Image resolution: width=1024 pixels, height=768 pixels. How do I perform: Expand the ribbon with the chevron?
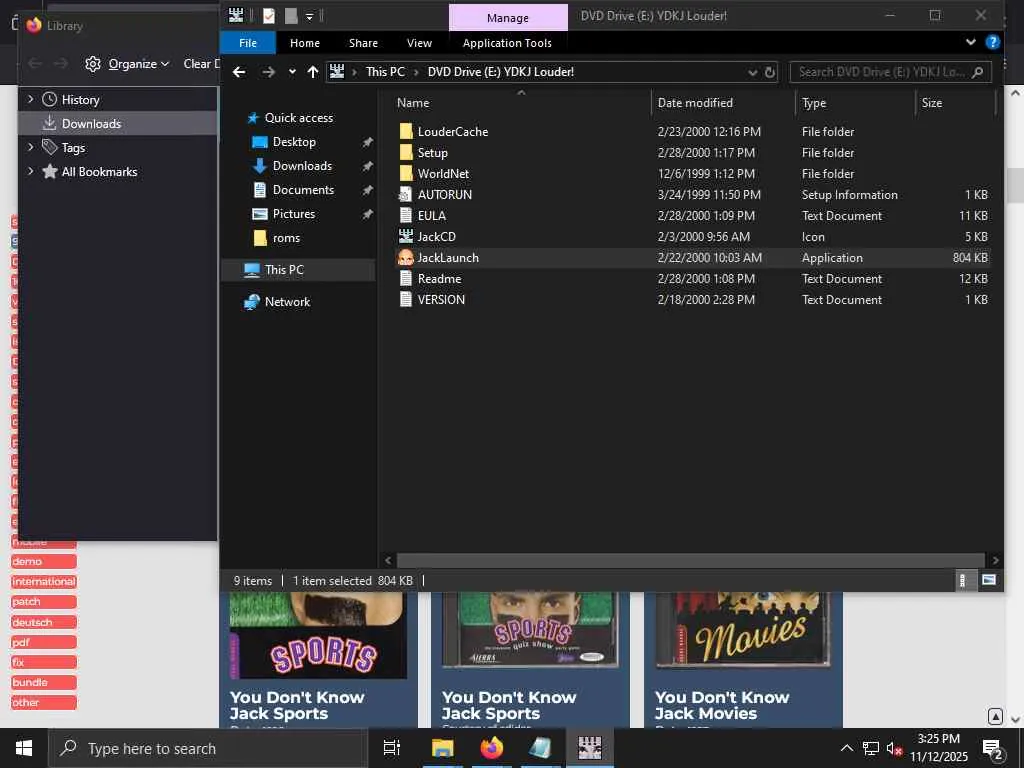point(970,43)
